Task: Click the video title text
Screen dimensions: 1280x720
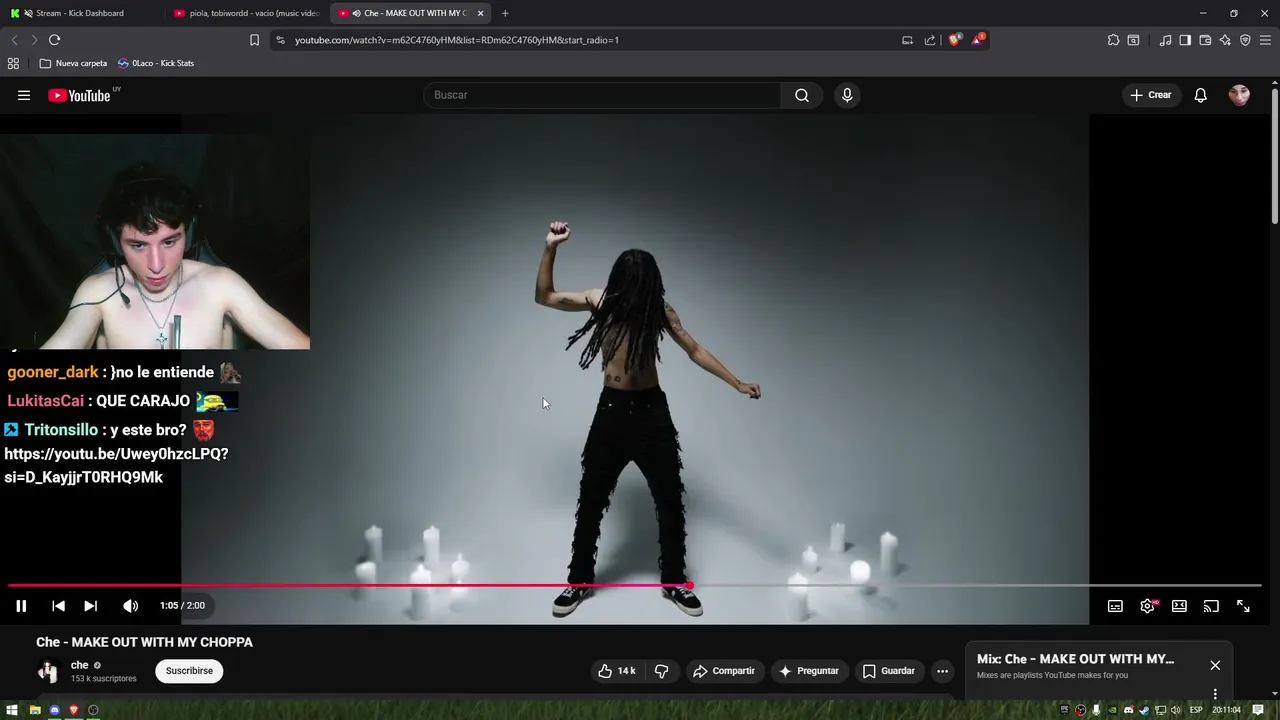Action: pos(145,642)
